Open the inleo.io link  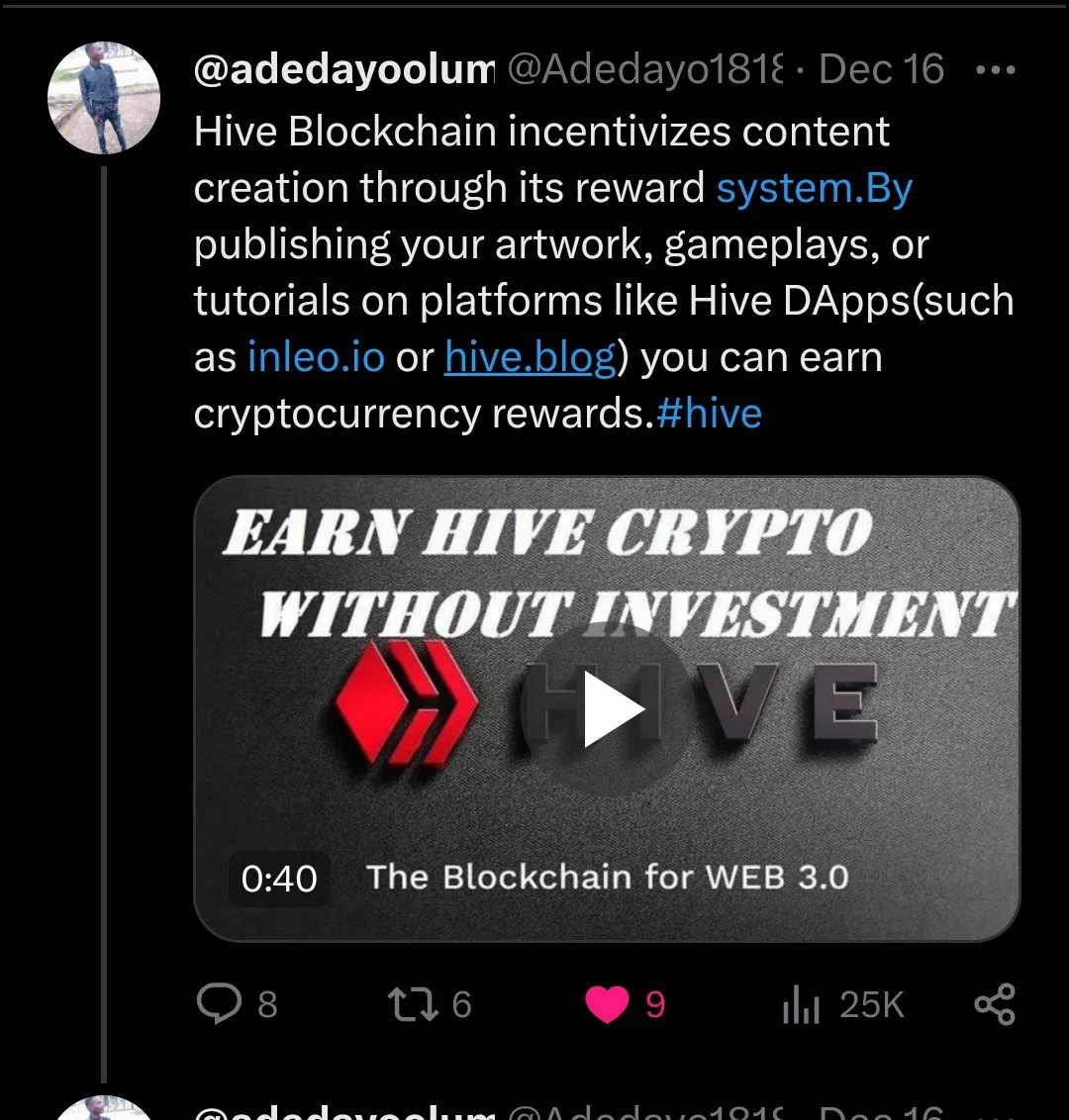tap(316, 356)
